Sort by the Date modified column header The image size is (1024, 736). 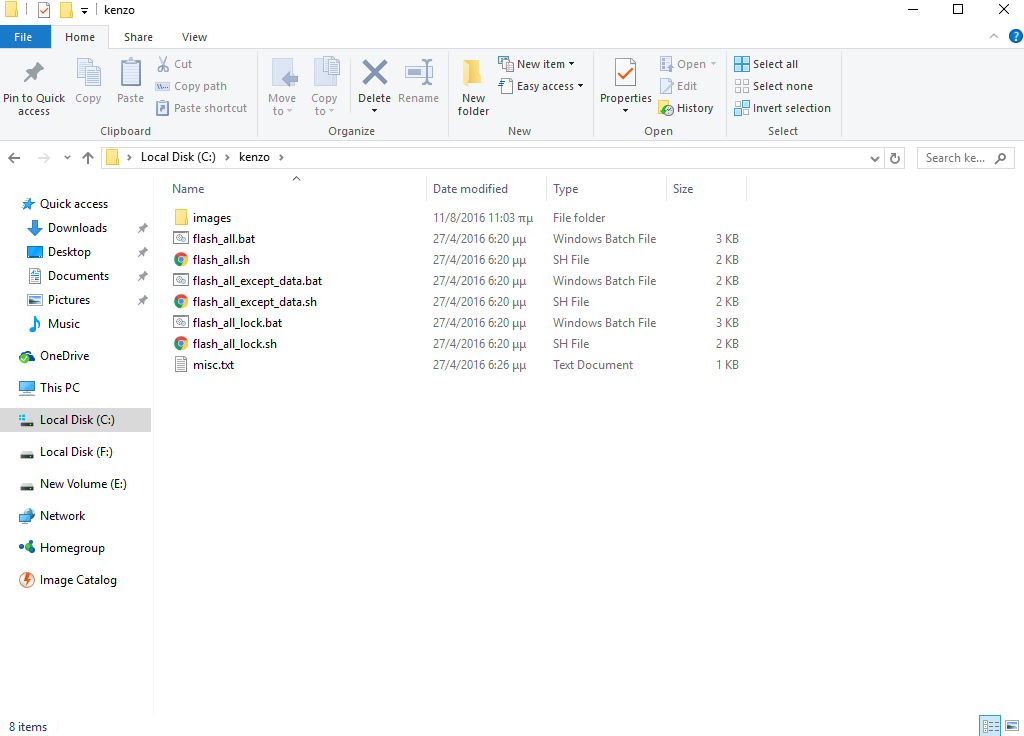tap(470, 189)
